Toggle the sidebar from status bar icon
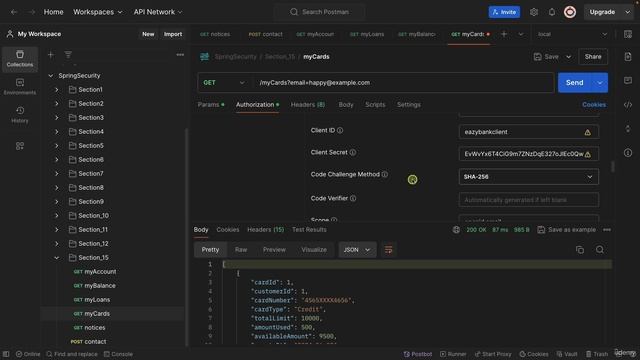 click(6, 354)
